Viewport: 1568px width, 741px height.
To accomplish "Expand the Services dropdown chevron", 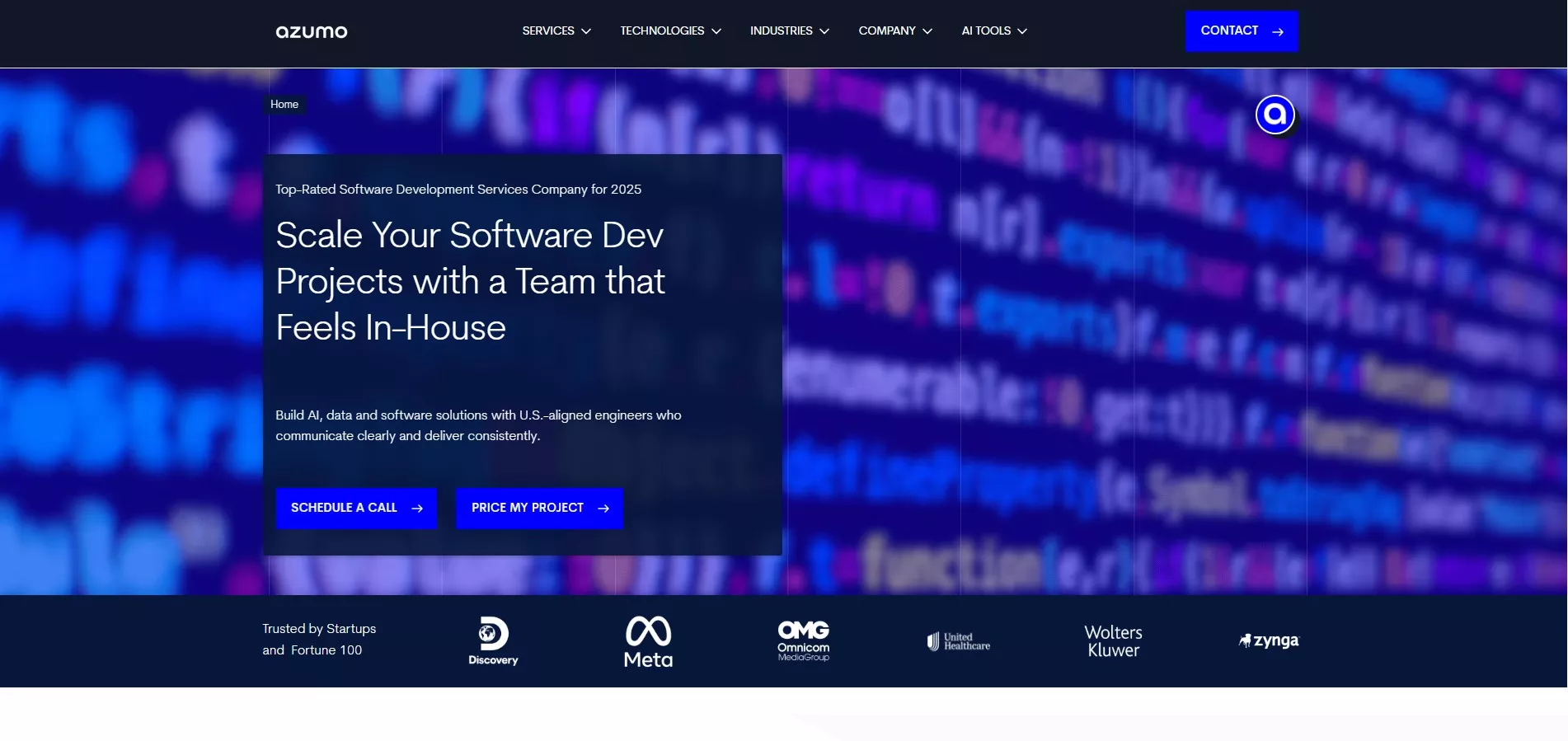I will pyautogui.click(x=586, y=31).
